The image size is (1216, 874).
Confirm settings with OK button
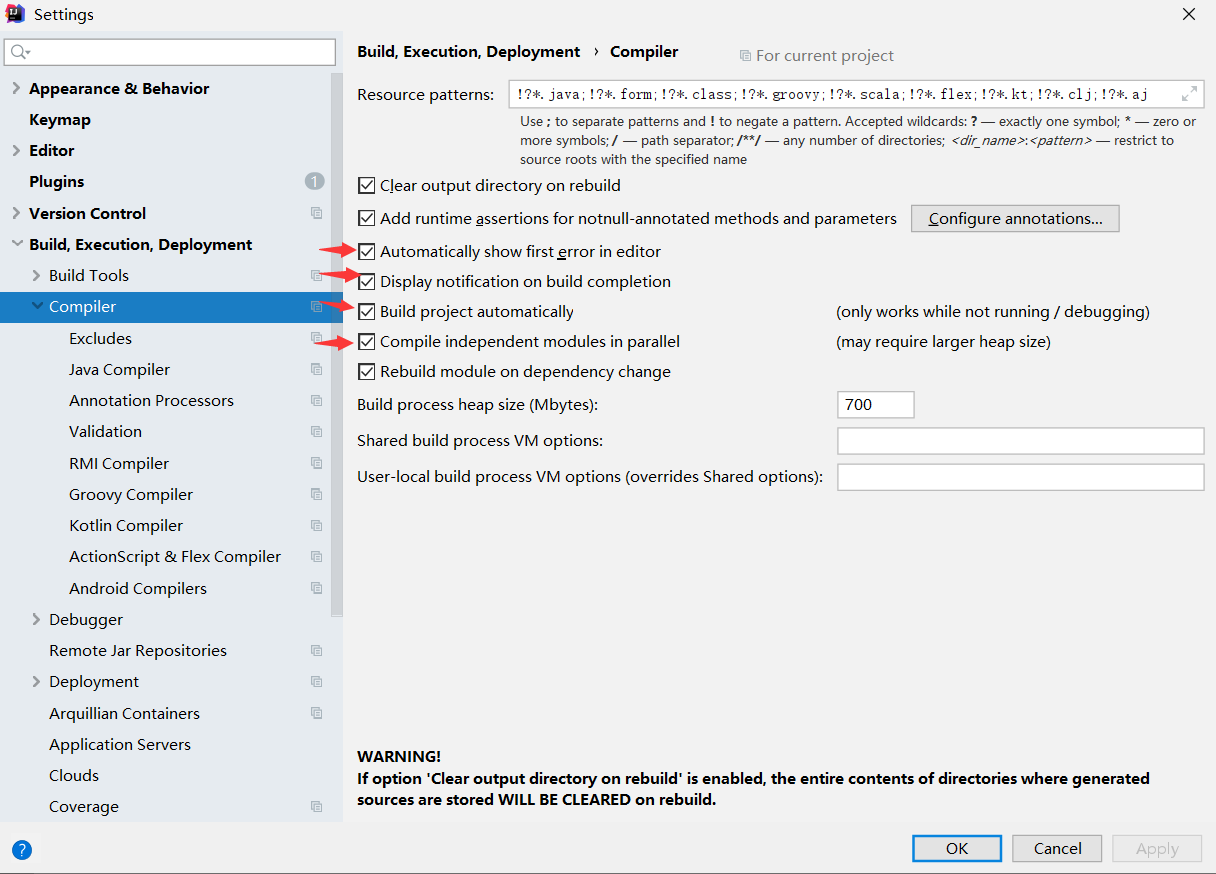click(957, 848)
